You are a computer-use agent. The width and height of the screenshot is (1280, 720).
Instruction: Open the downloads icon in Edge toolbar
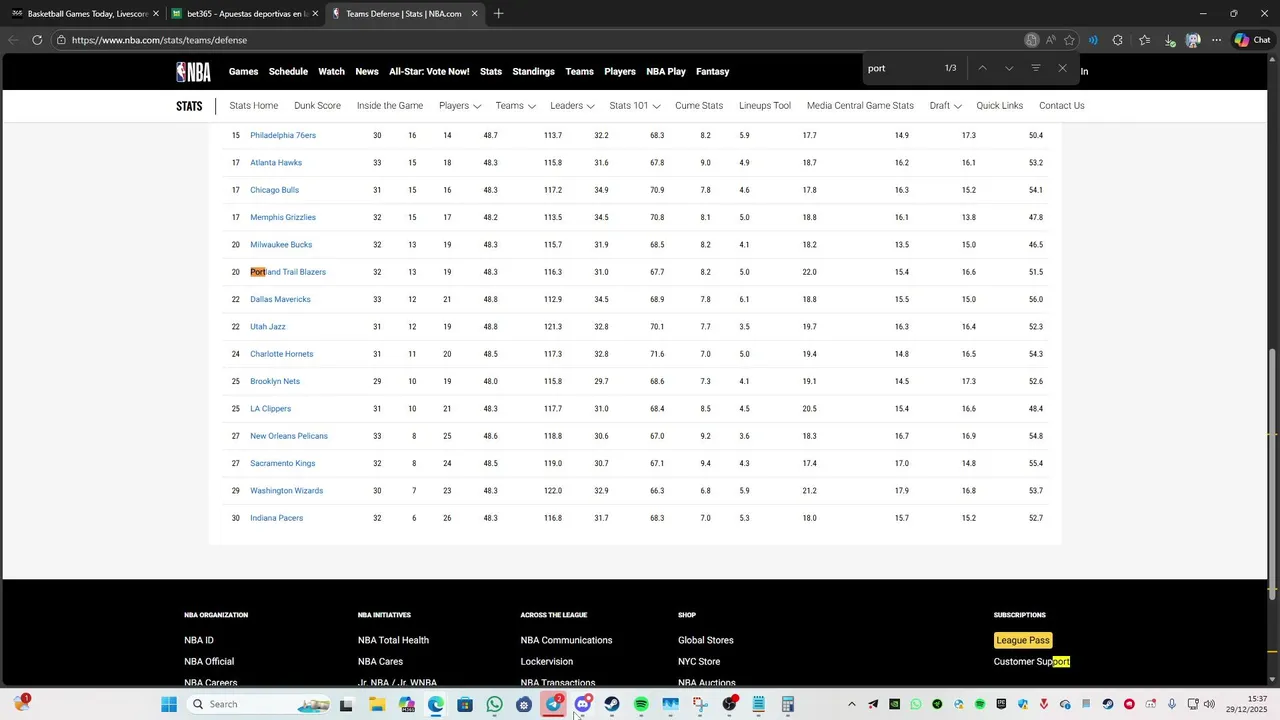(1169, 40)
